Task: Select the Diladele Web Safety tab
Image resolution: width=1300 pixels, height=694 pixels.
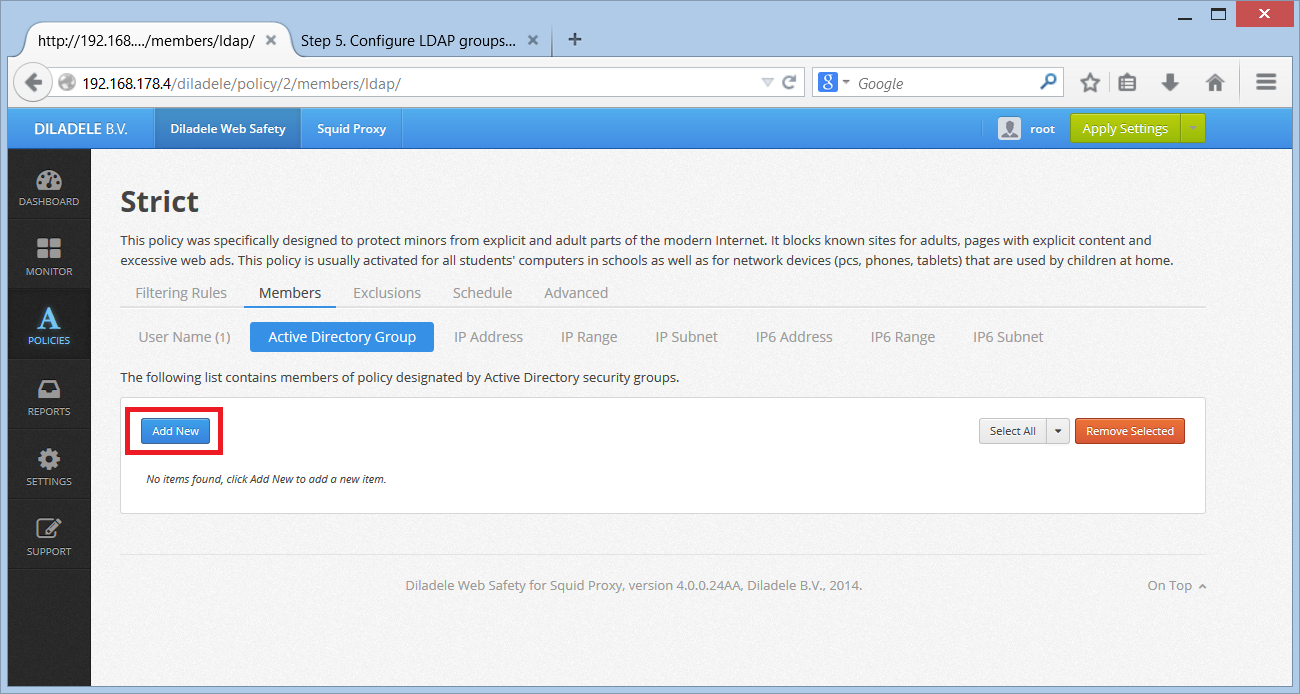Action: coord(227,129)
